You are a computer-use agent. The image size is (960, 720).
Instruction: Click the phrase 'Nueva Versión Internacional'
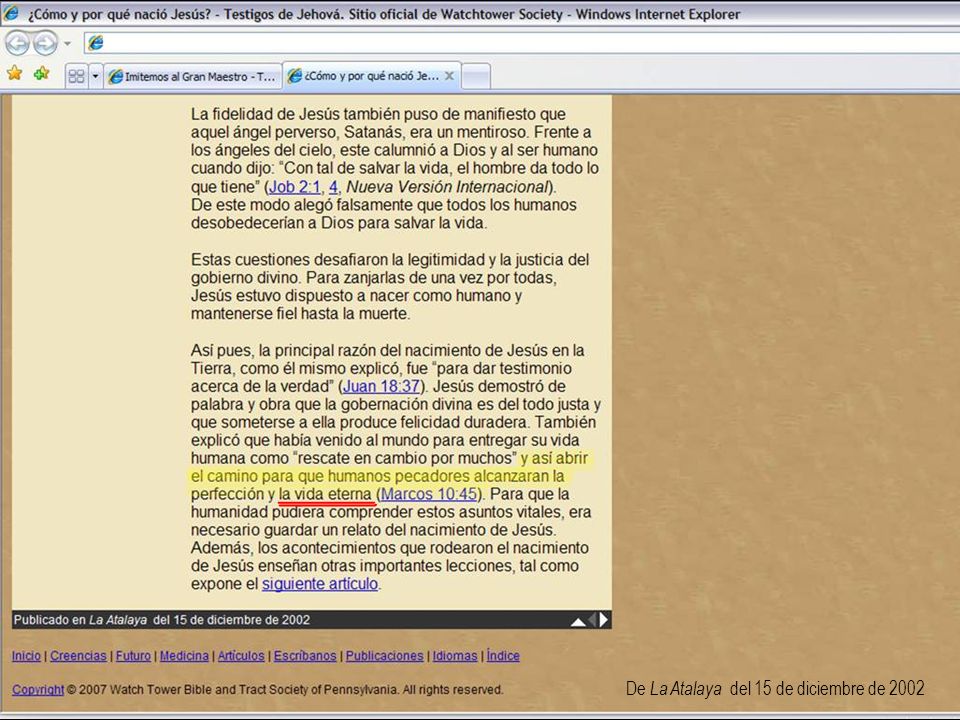(447, 187)
